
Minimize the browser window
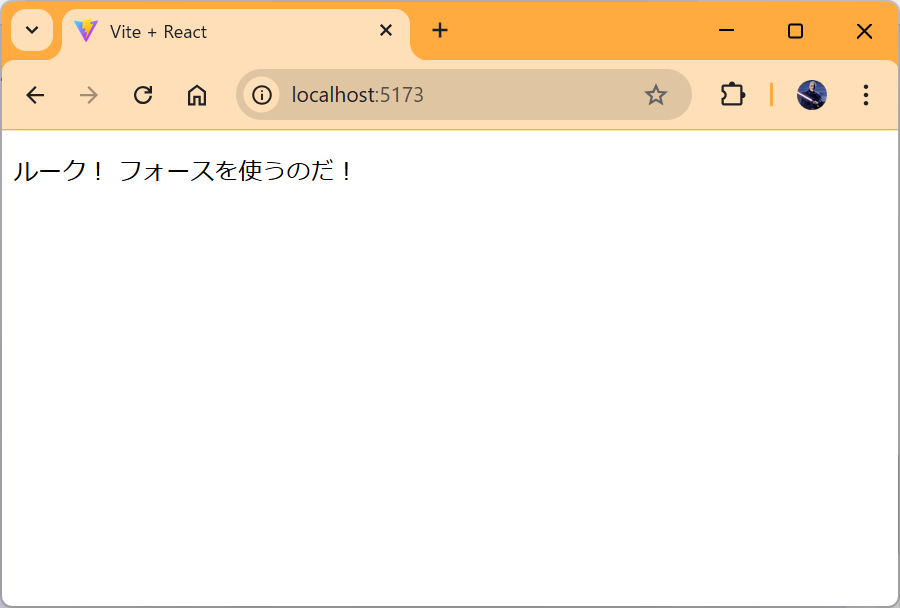[x=727, y=31]
